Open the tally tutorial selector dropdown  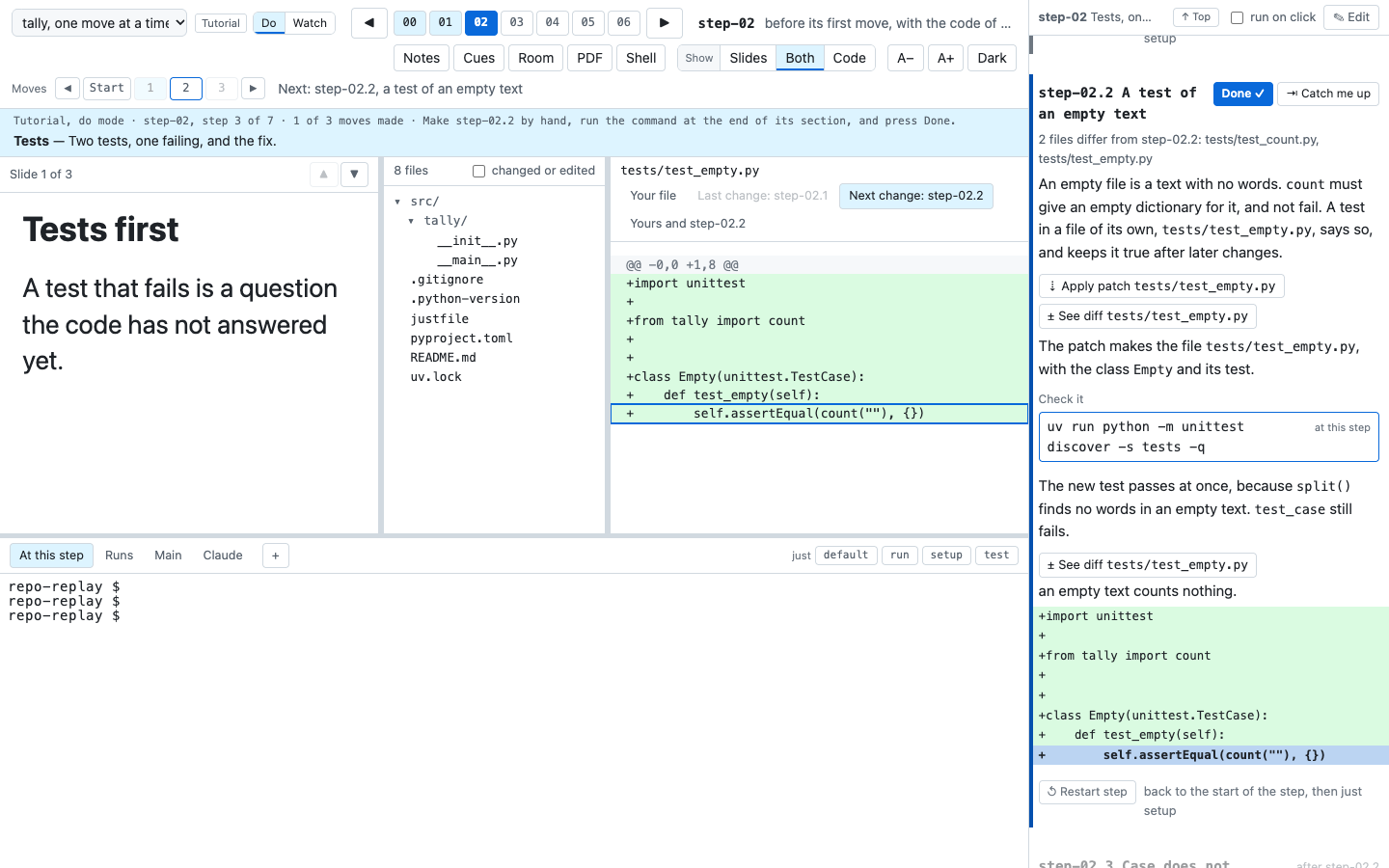pyautogui.click(x=99, y=23)
